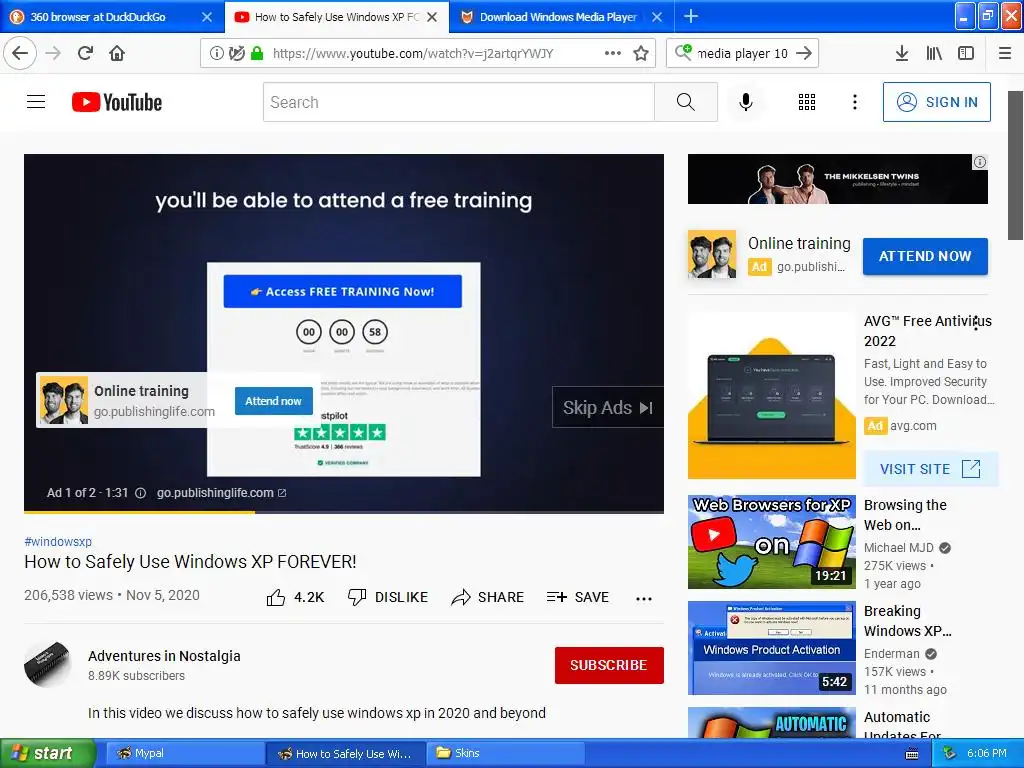This screenshot has width=1024, height=768.
Task: Open Adventures in Nostalgia channel name link
Action: [x=164, y=656]
